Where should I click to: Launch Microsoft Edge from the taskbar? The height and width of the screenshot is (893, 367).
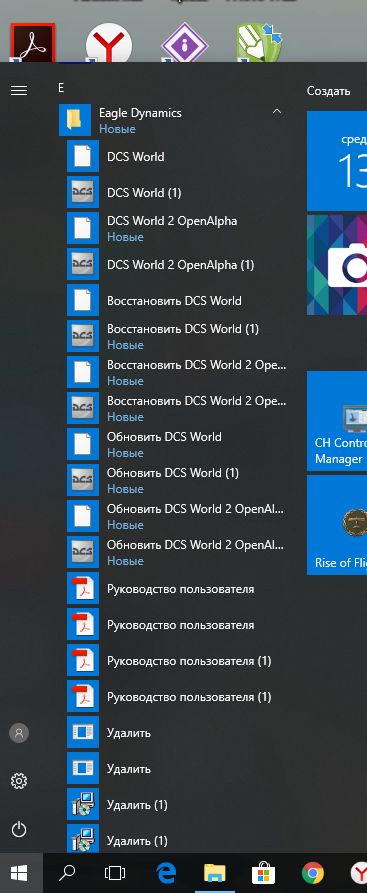[166, 872]
